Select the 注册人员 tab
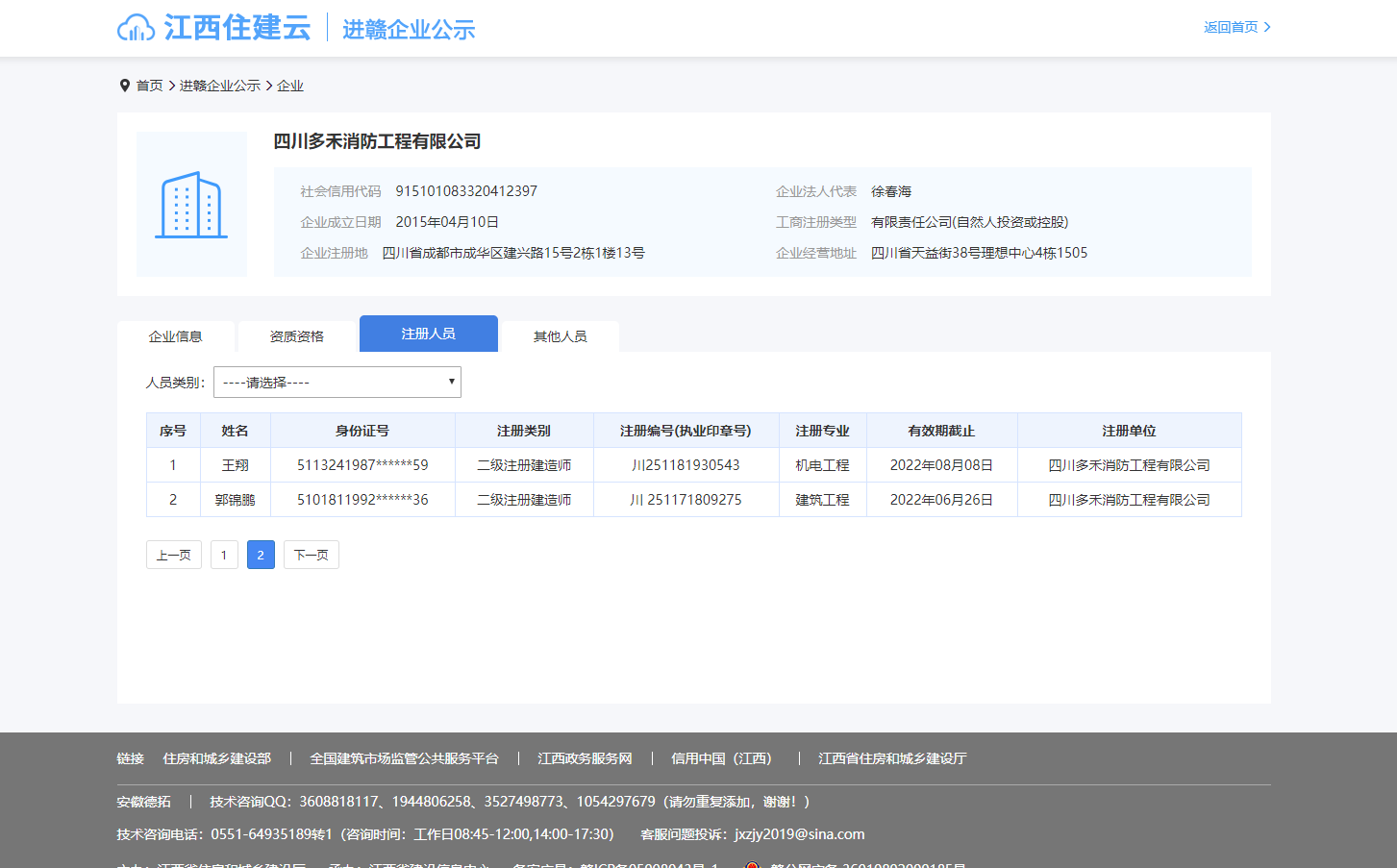This screenshot has width=1397, height=868. [x=428, y=334]
